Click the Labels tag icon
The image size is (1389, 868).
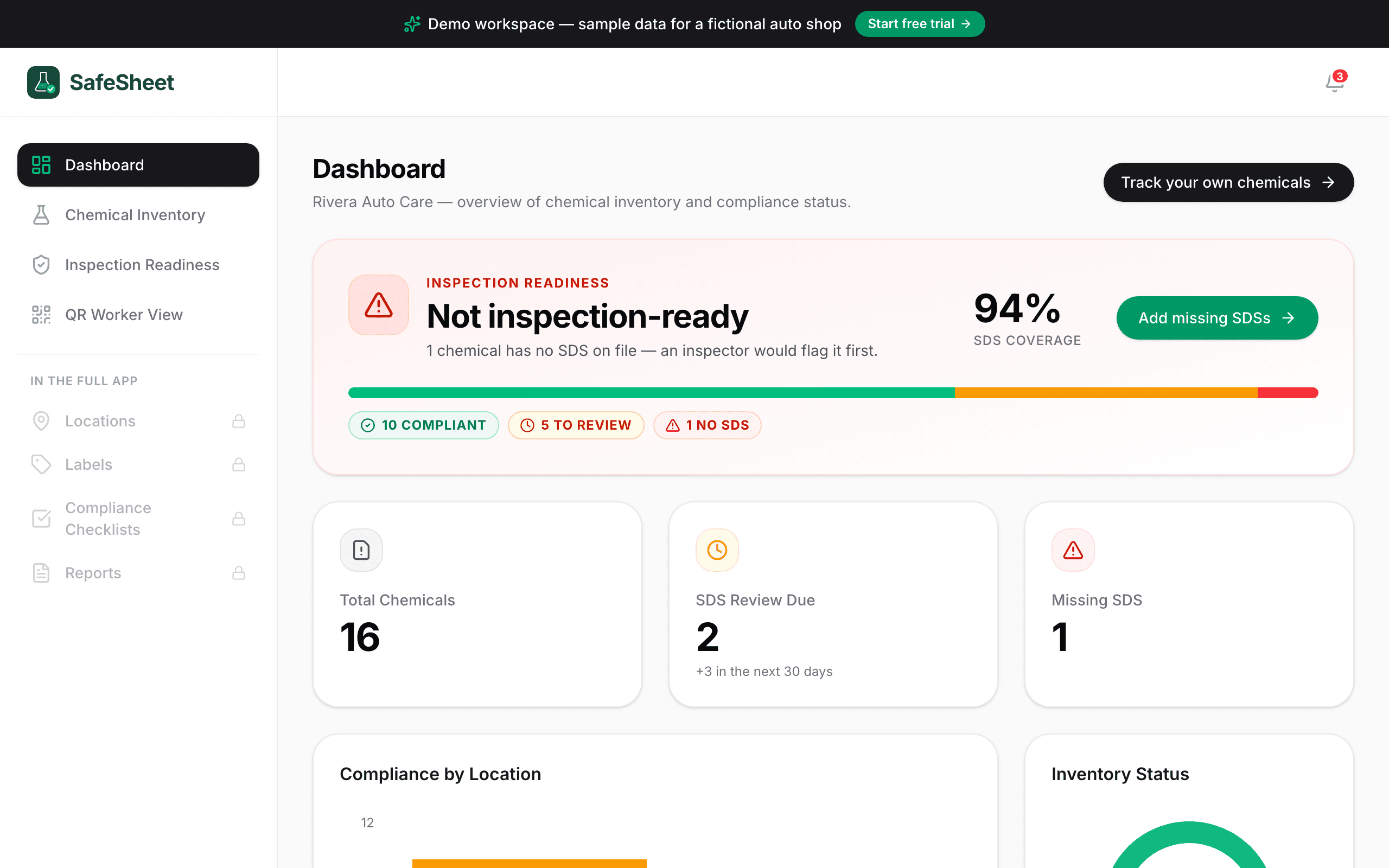point(41,464)
